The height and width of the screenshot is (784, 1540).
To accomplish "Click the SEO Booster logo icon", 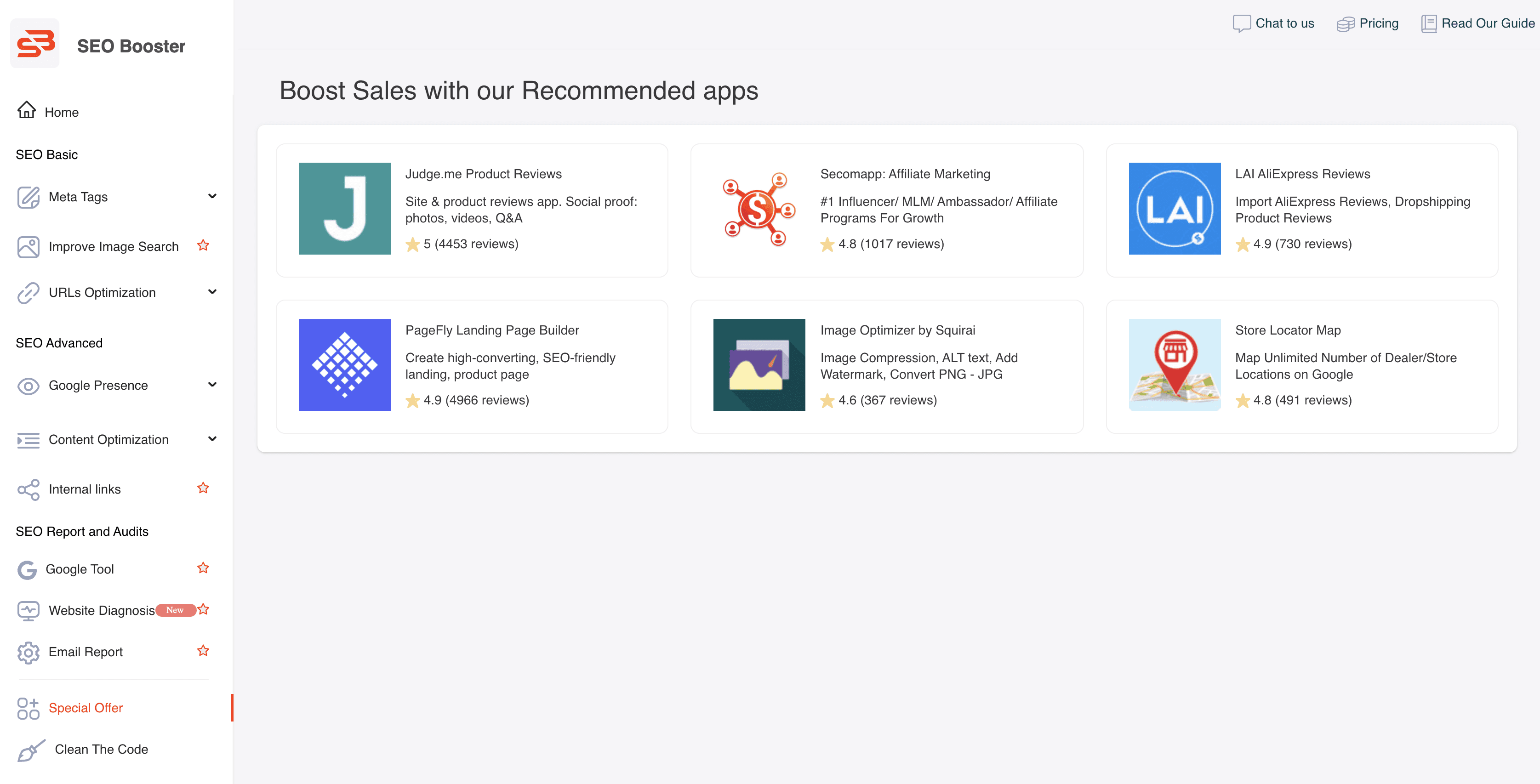I will point(34,44).
